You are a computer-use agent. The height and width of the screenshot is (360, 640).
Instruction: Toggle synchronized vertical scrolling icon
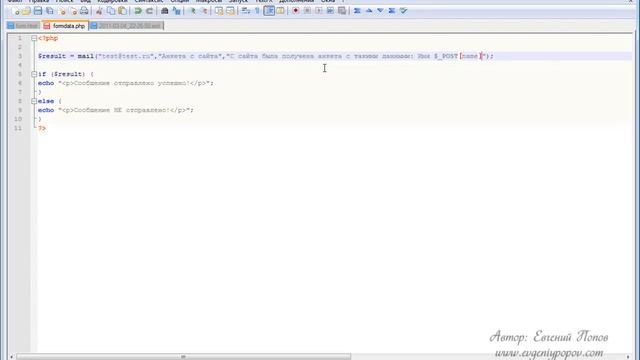point(219,11)
